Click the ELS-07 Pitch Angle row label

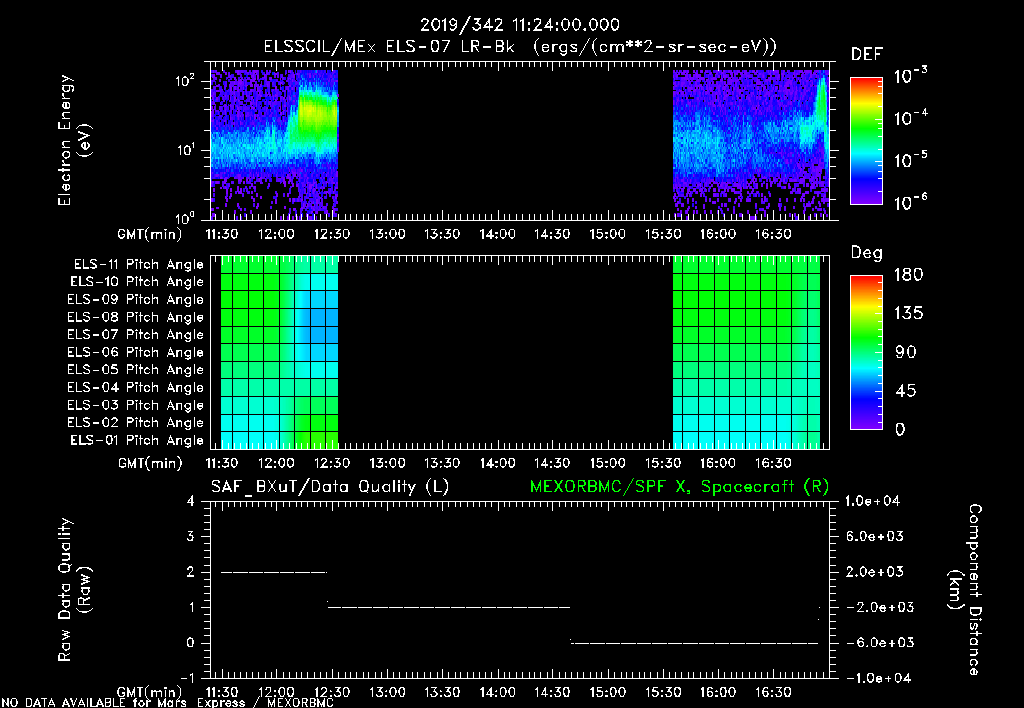click(135, 334)
